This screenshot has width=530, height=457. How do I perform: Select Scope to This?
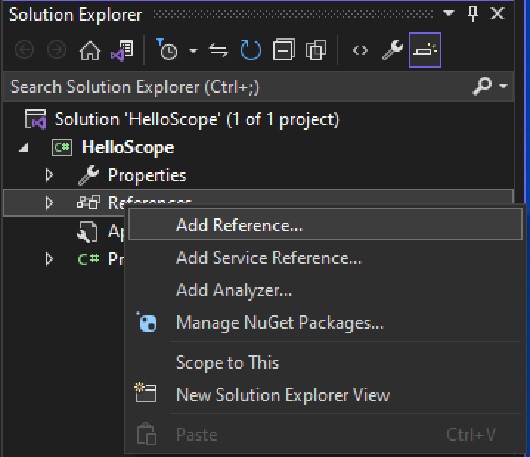pyautogui.click(x=326, y=362)
